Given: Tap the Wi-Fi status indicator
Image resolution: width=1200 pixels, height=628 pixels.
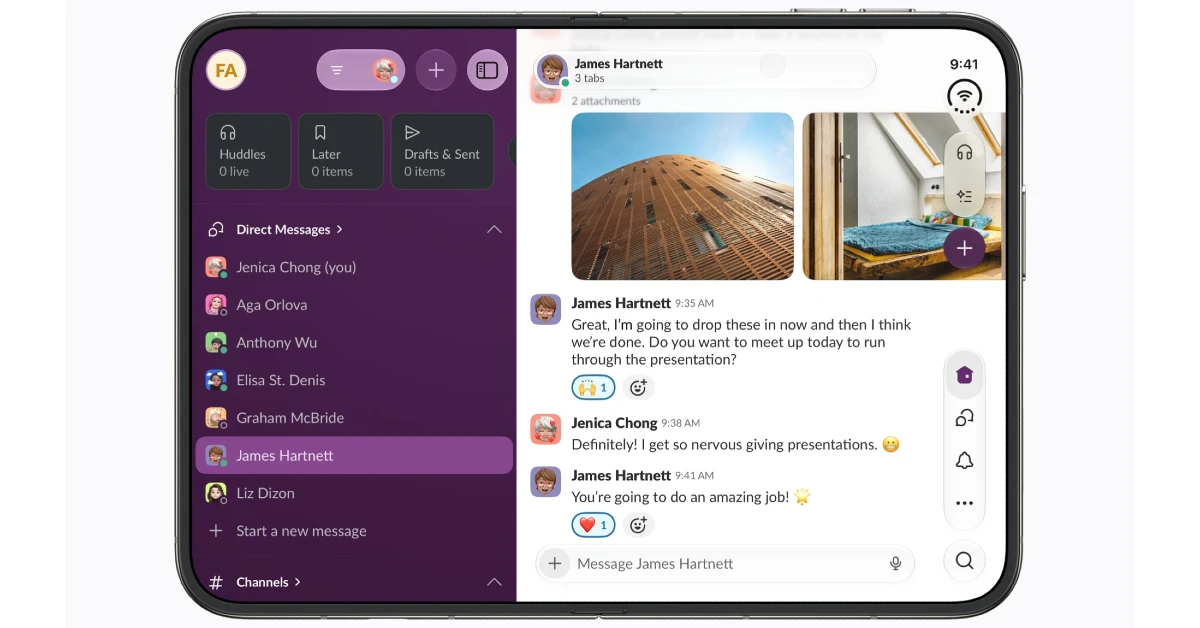Looking at the screenshot, I should click(964, 97).
